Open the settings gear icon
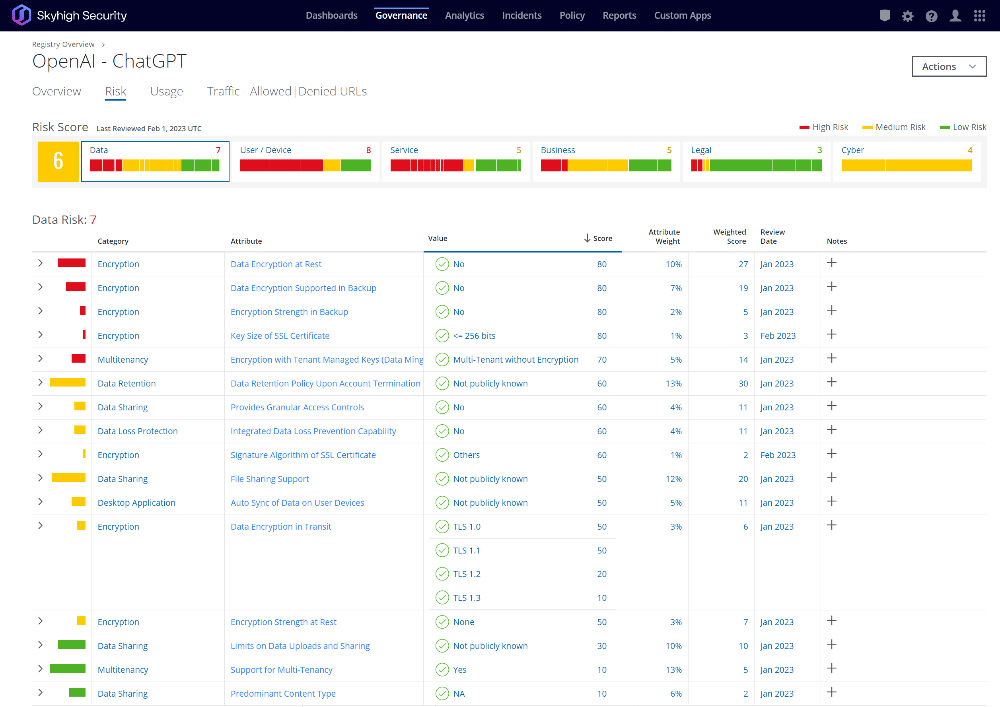 [908, 16]
